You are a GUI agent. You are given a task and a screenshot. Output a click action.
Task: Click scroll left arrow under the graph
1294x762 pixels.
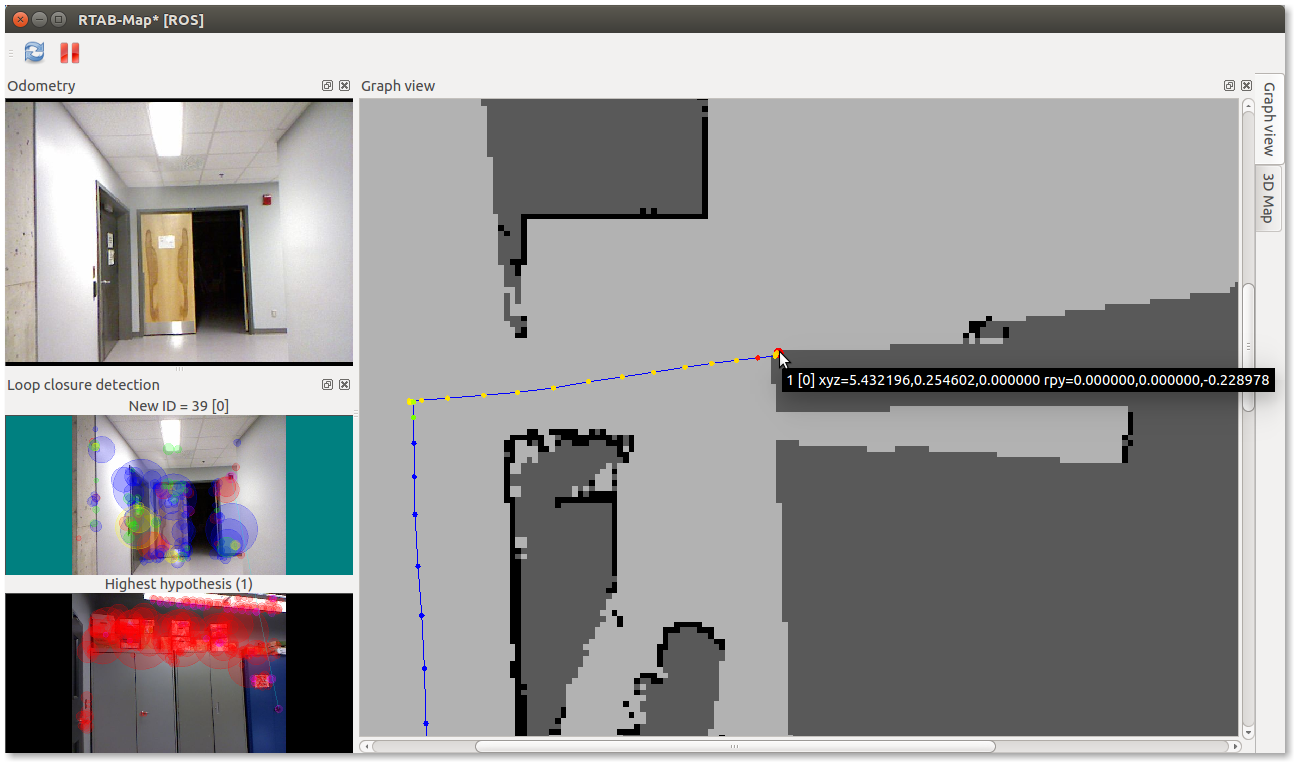pos(367,746)
